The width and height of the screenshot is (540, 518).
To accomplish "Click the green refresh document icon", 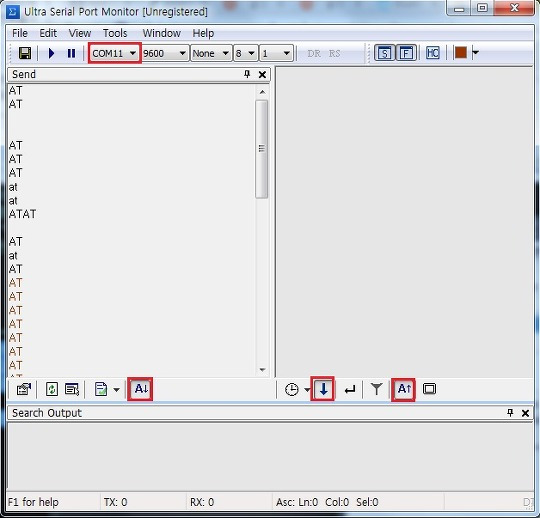I will point(52,389).
